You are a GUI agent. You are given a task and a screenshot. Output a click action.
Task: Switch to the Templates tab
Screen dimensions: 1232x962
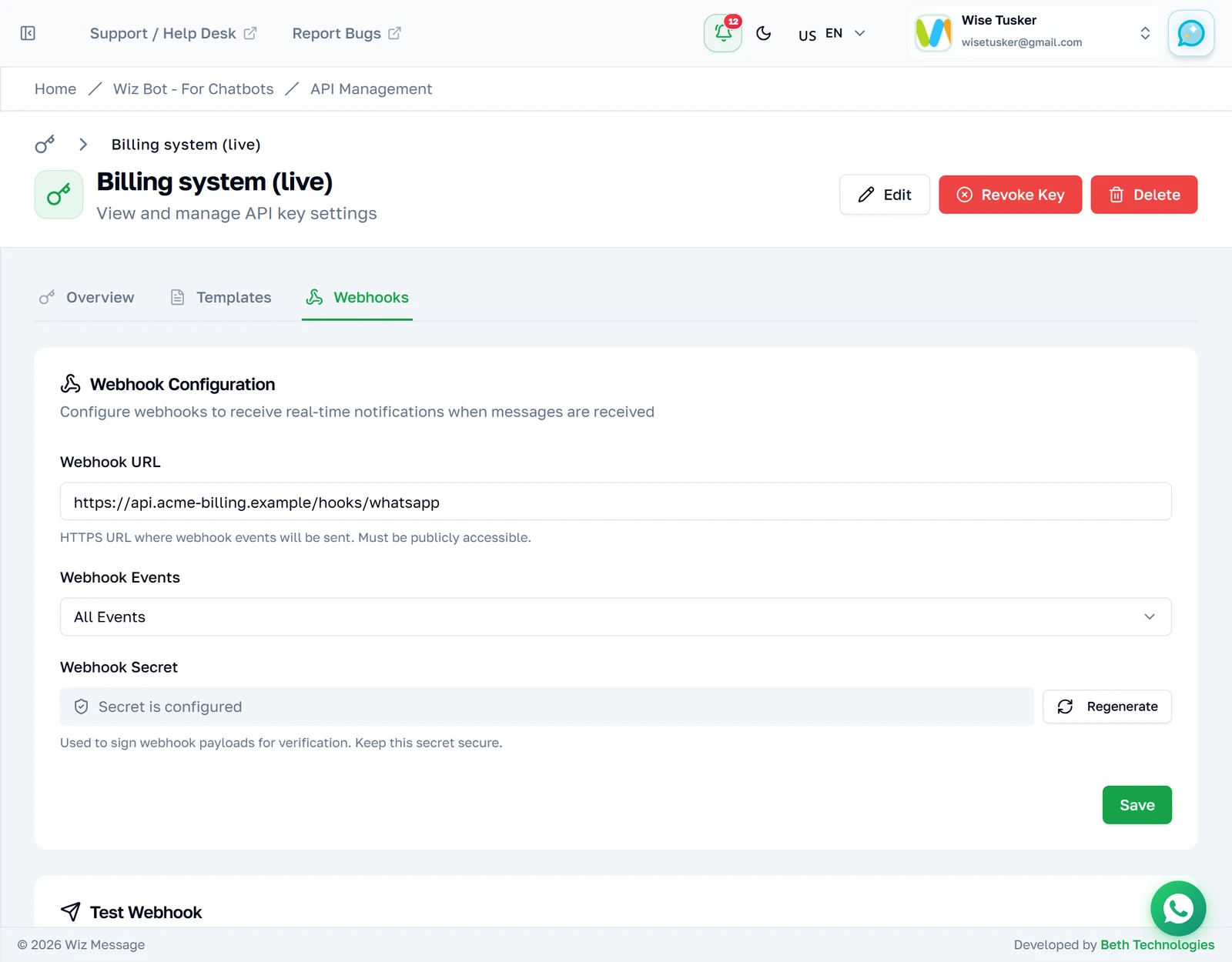[220, 297]
